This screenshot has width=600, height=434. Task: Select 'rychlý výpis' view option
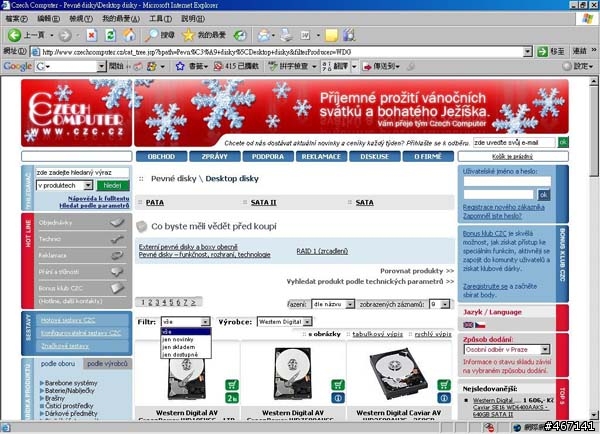[x=433, y=334]
